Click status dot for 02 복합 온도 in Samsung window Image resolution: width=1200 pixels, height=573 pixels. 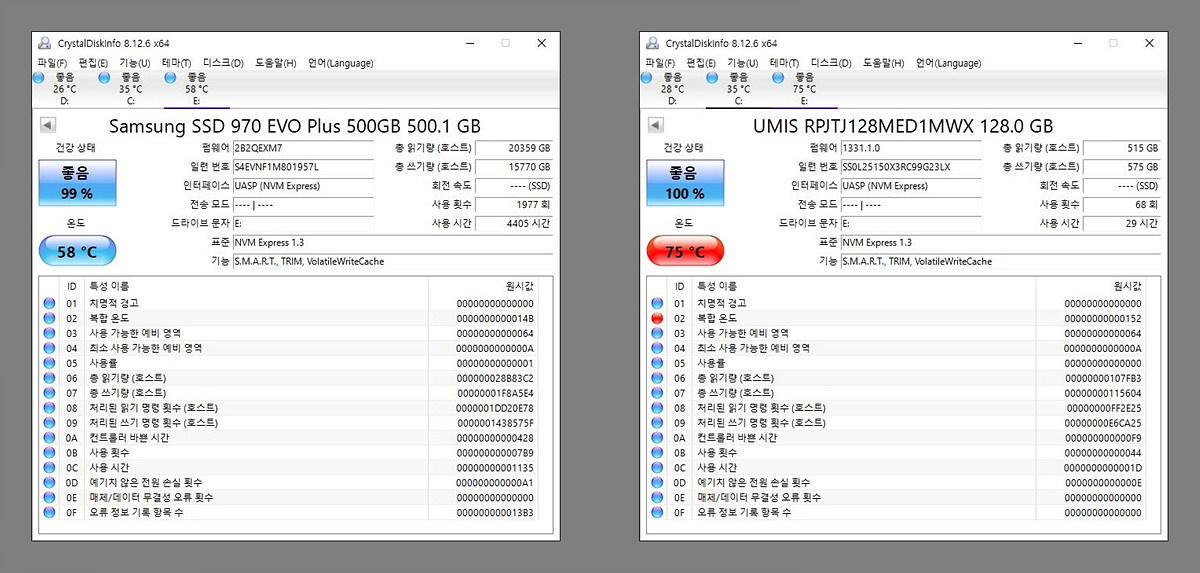point(49,318)
